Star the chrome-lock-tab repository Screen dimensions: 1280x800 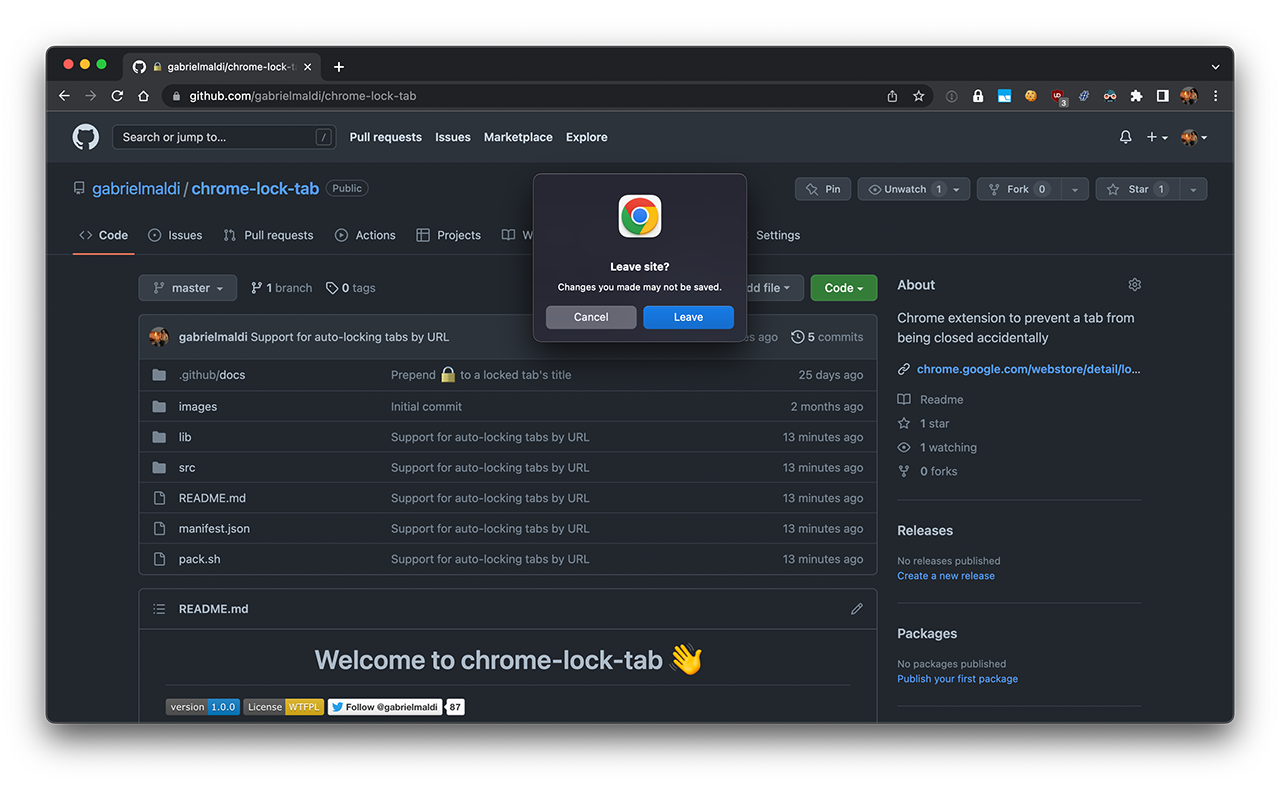(1138, 188)
